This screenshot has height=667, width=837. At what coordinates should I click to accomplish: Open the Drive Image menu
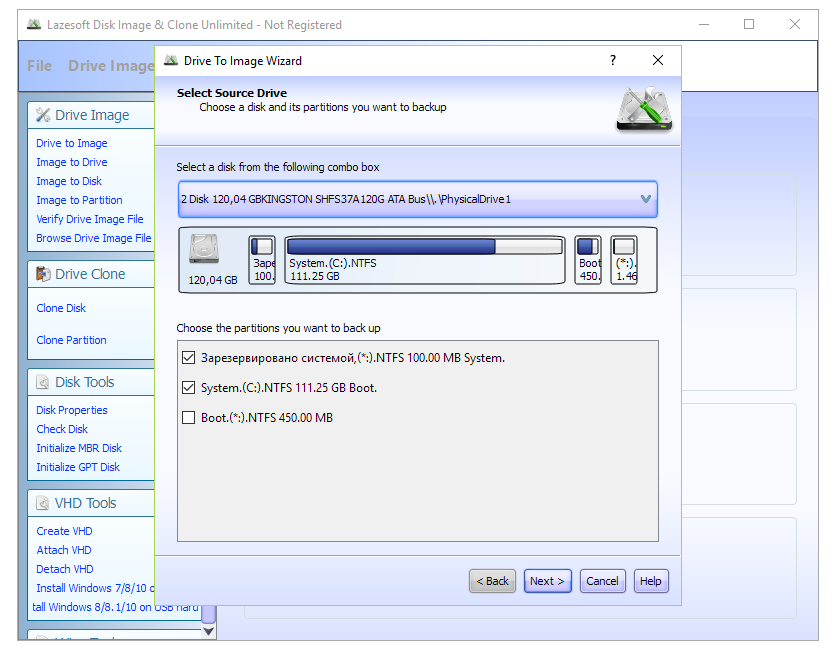pyautogui.click(x=111, y=66)
